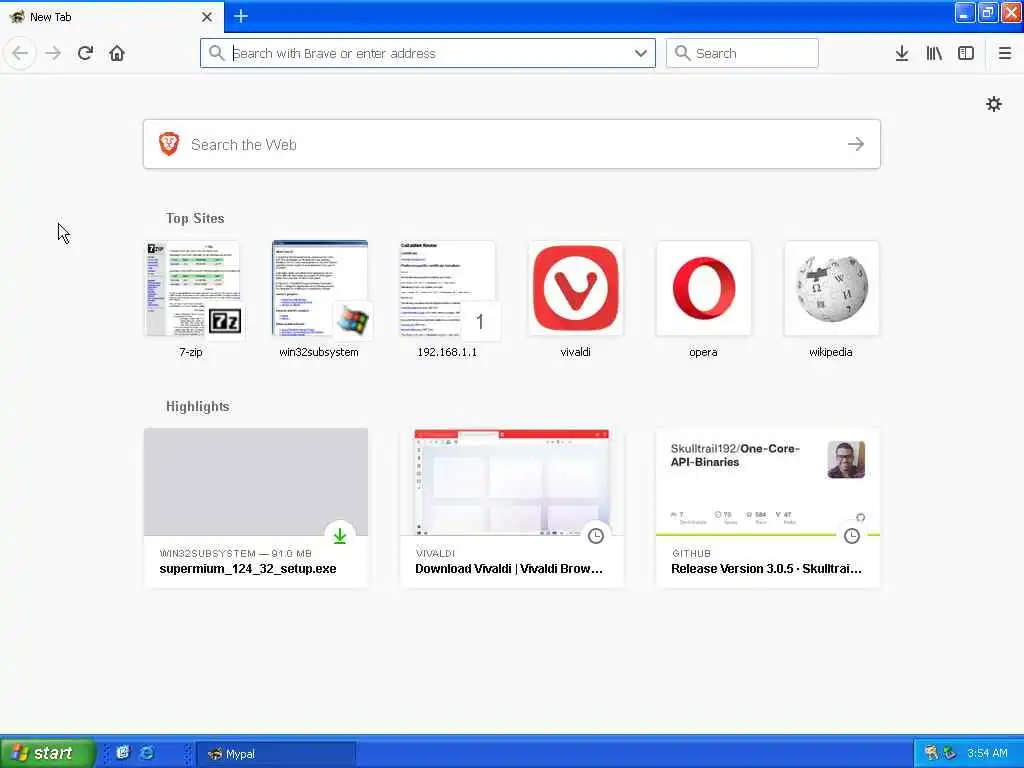Click the green download arrow badge

coord(340,536)
